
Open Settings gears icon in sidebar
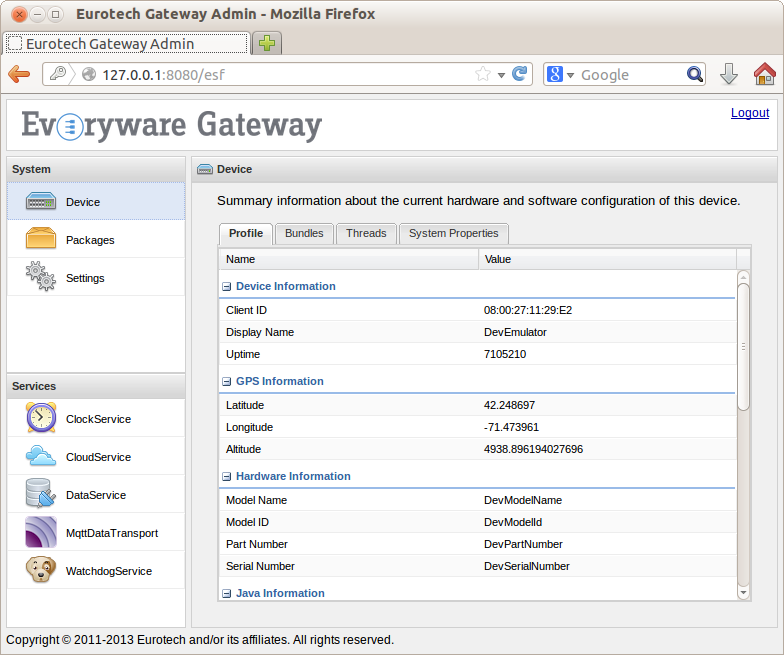click(x=40, y=276)
